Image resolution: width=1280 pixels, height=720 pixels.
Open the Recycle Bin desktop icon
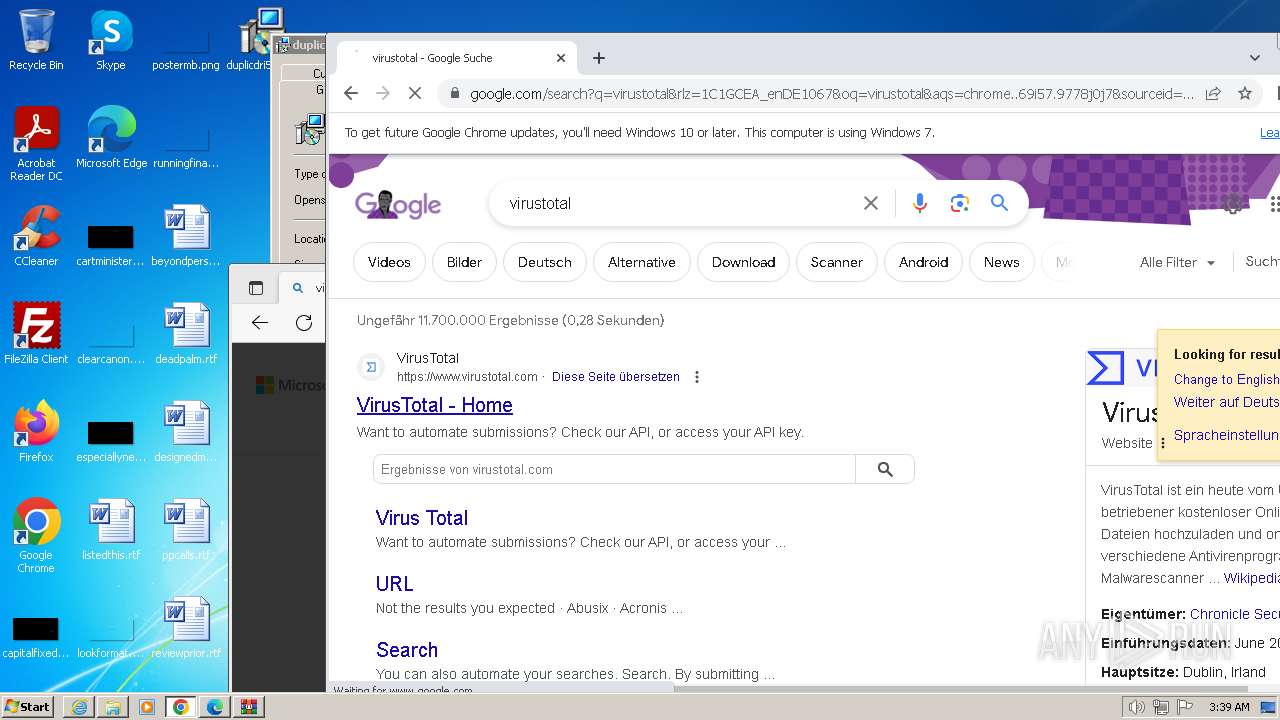pyautogui.click(x=36, y=40)
